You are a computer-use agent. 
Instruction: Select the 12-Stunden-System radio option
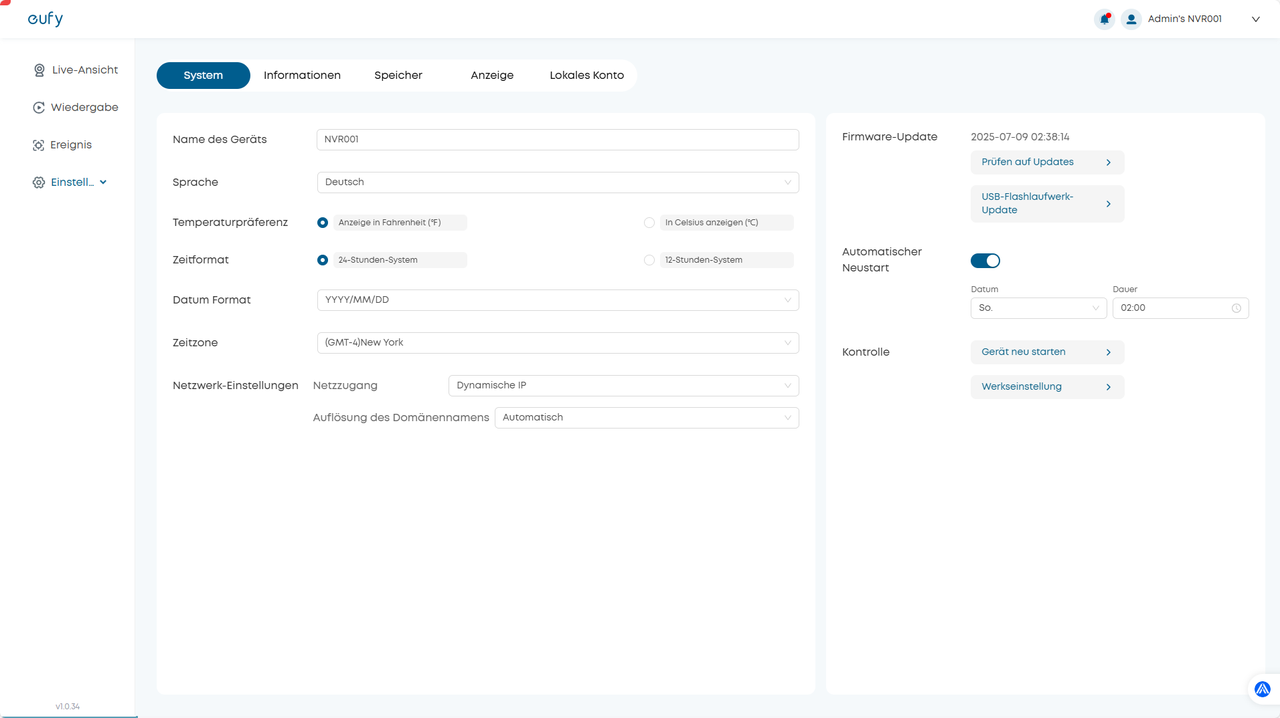[x=649, y=260]
